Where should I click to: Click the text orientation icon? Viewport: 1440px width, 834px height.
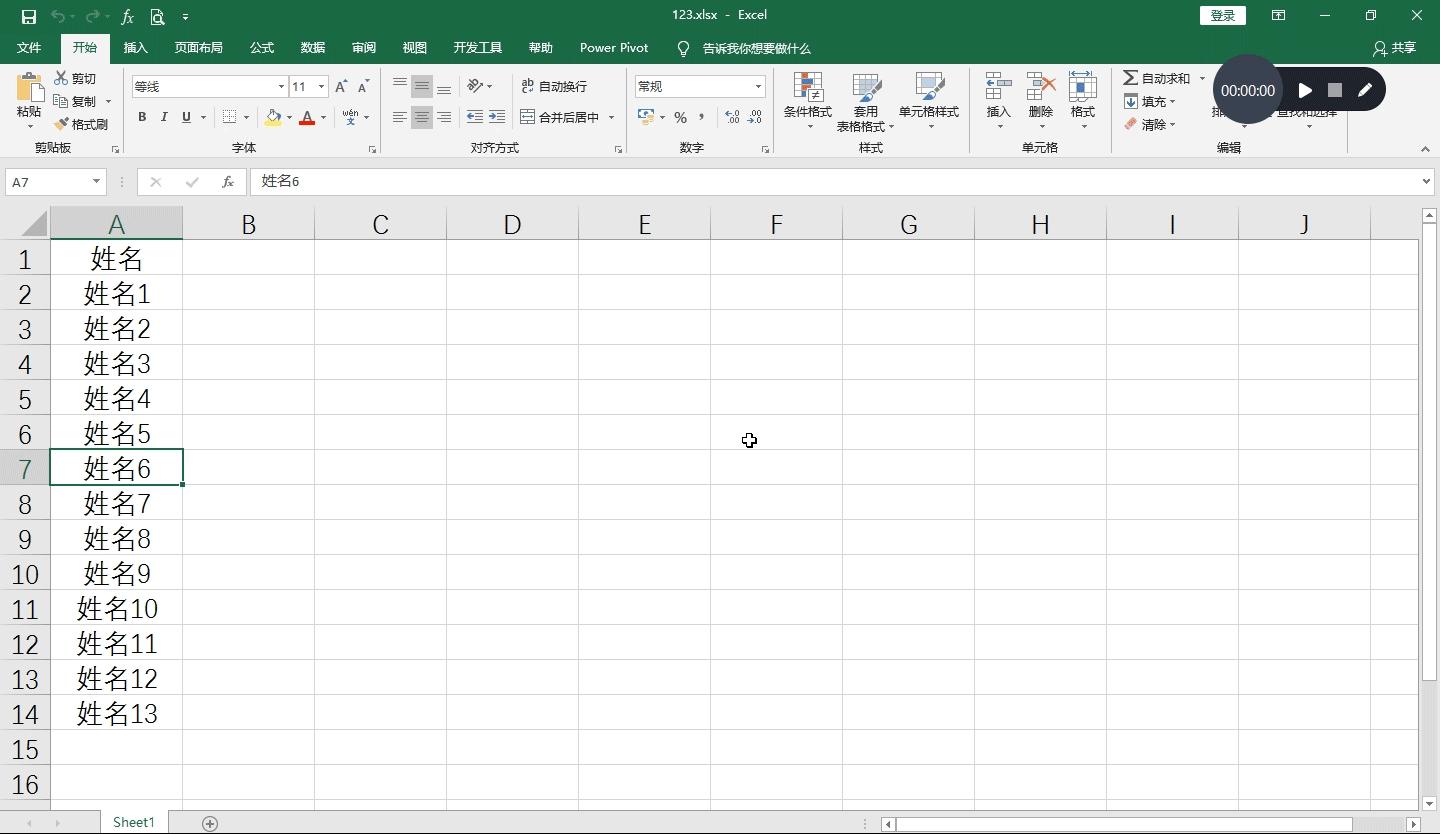click(x=475, y=86)
